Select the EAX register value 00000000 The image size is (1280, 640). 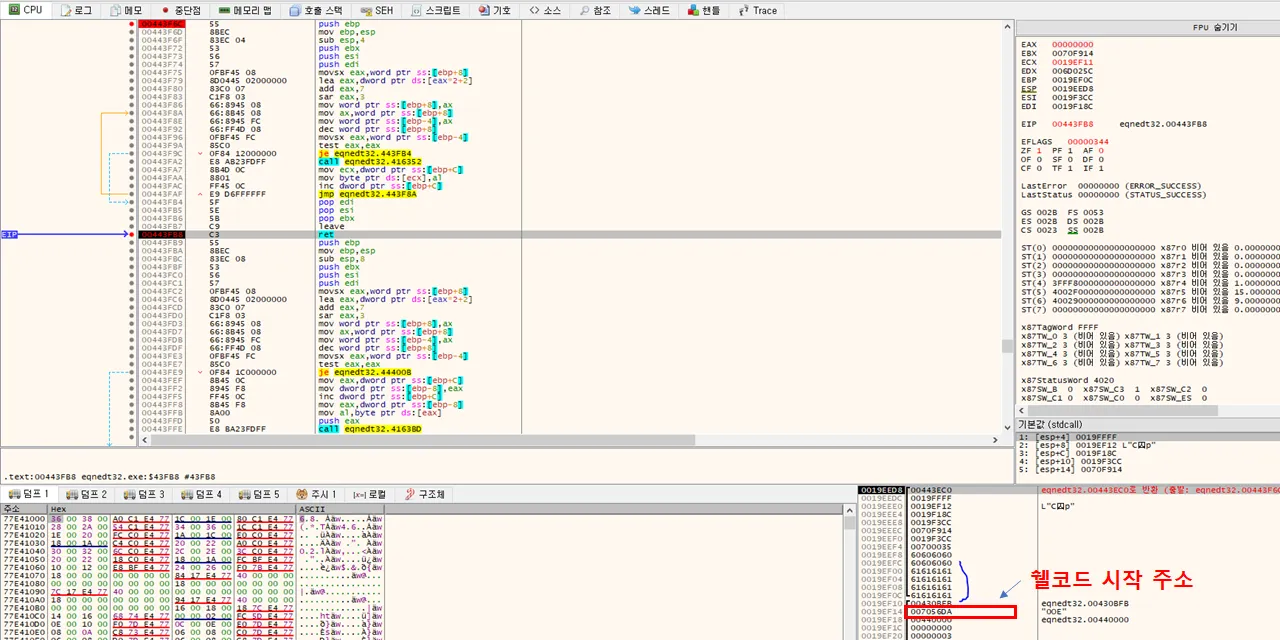(1072, 45)
